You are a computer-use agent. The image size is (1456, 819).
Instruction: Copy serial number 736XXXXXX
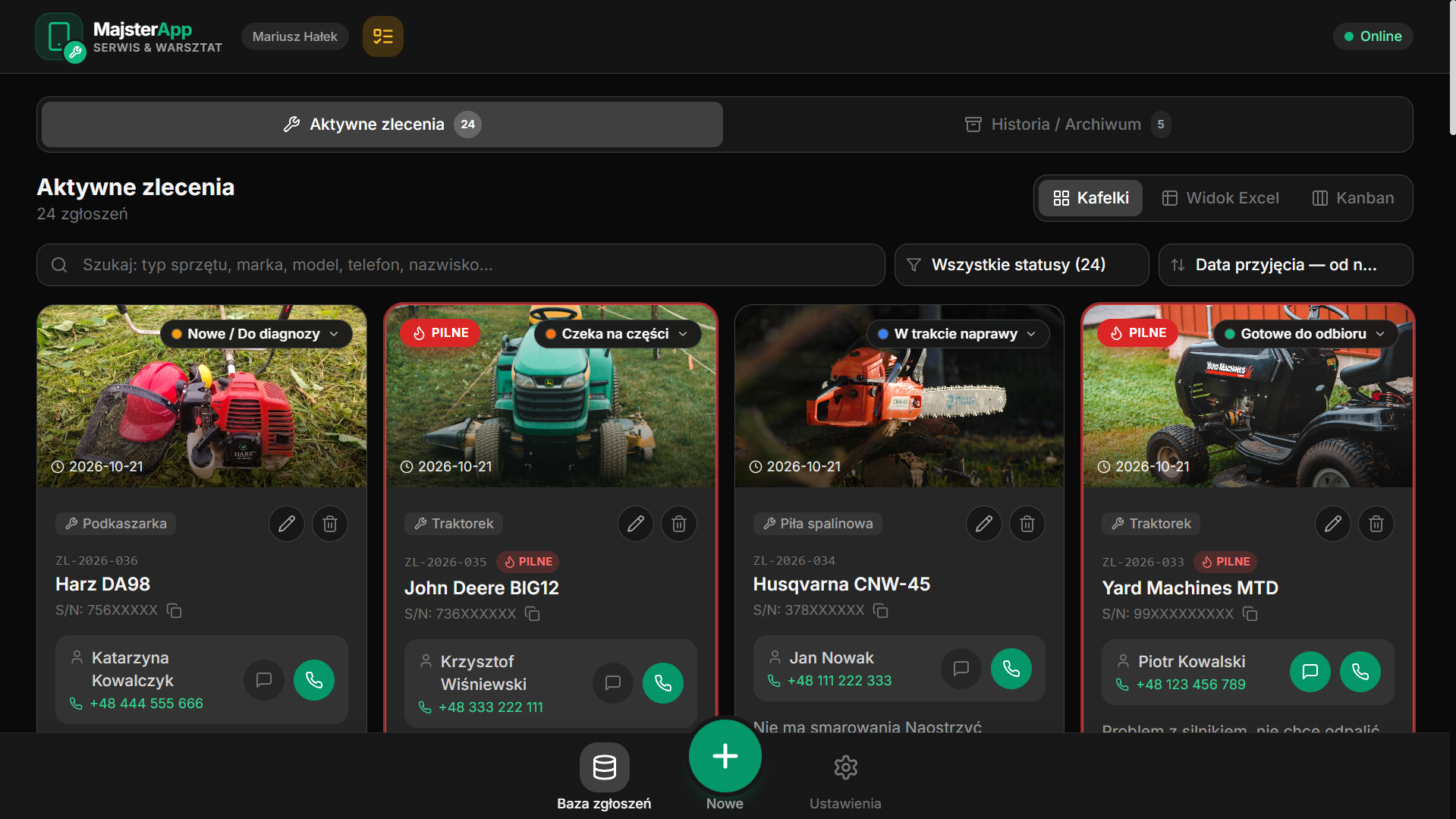coord(533,614)
